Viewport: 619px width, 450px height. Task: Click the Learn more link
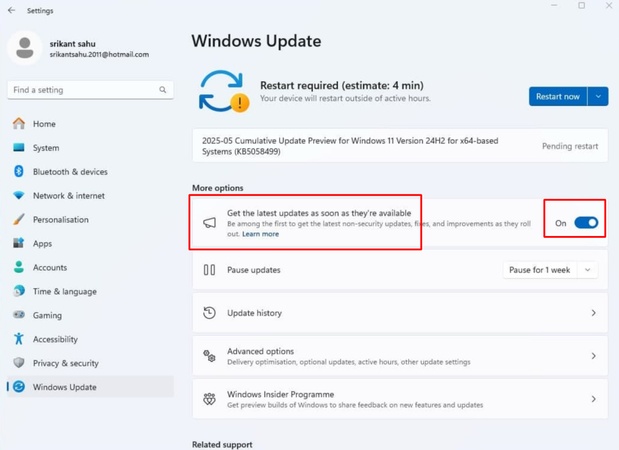coord(261,234)
